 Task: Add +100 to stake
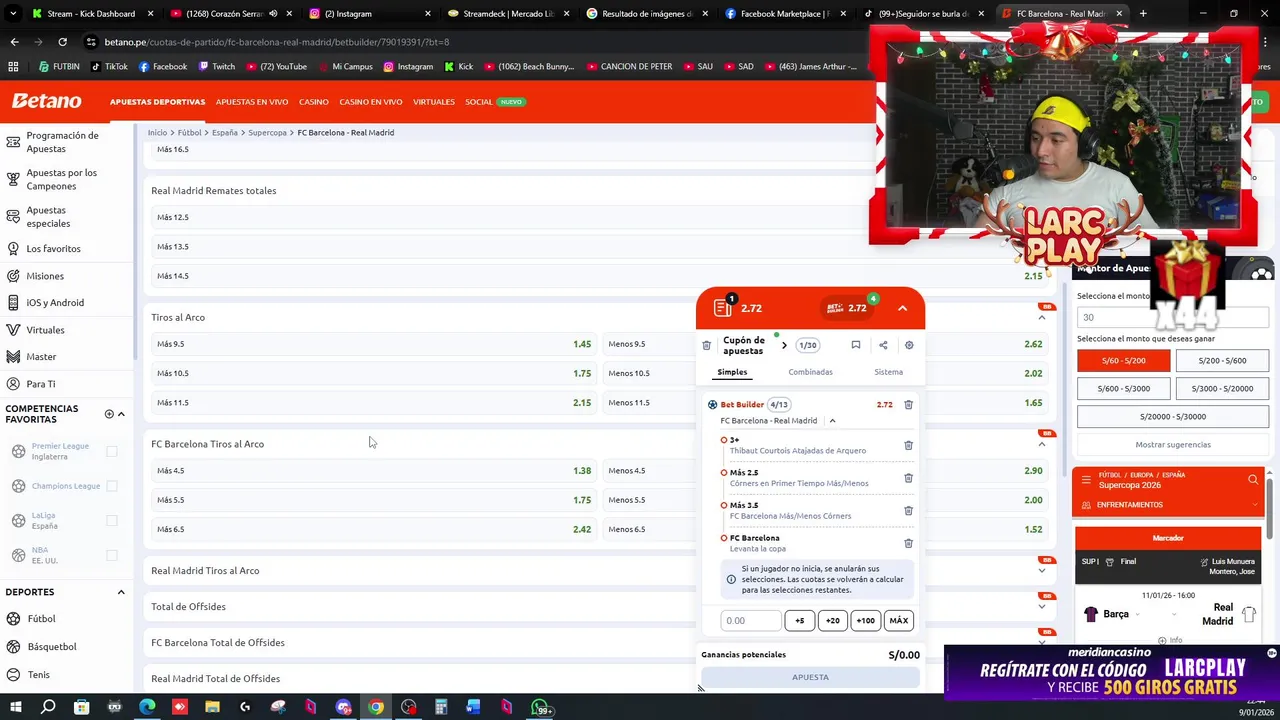(x=865, y=621)
